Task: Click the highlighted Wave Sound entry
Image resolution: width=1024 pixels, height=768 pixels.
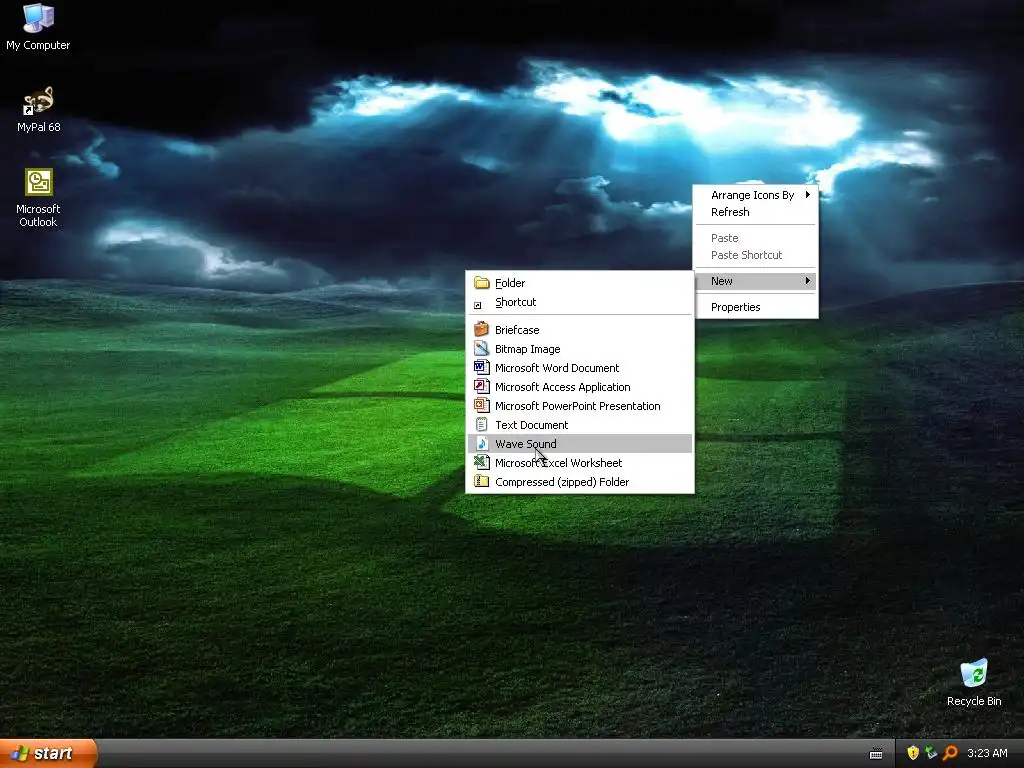Action: pos(580,443)
